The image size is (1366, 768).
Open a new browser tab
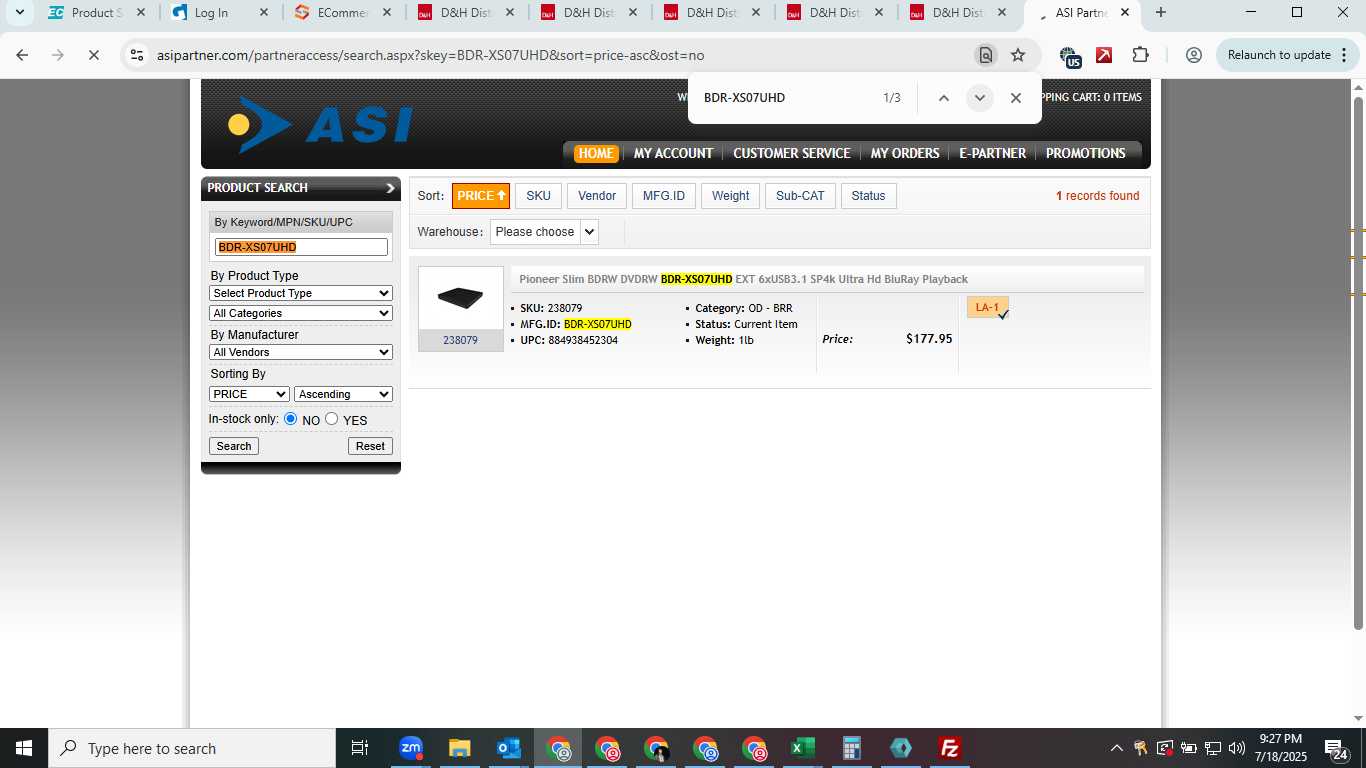(x=1160, y=13)
